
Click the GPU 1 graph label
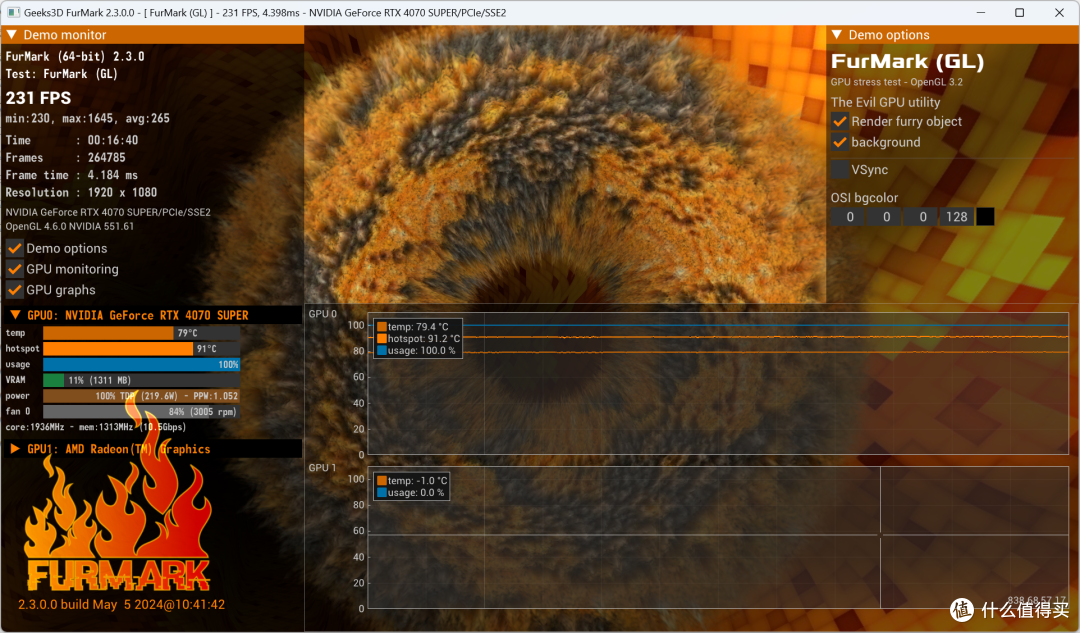[x=322, y=468]
